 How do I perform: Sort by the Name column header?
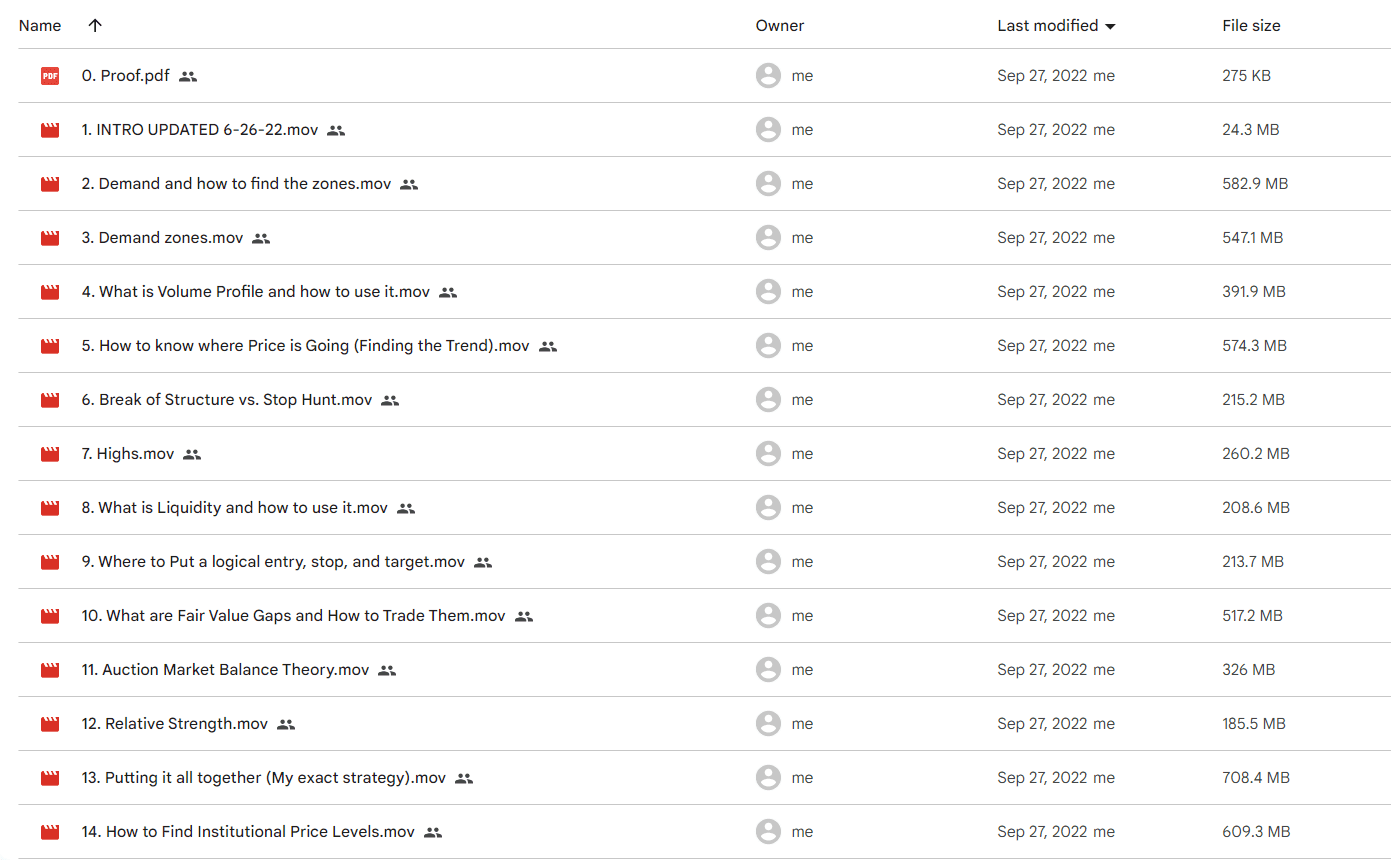pyautogui.click(x=40, y=26)
